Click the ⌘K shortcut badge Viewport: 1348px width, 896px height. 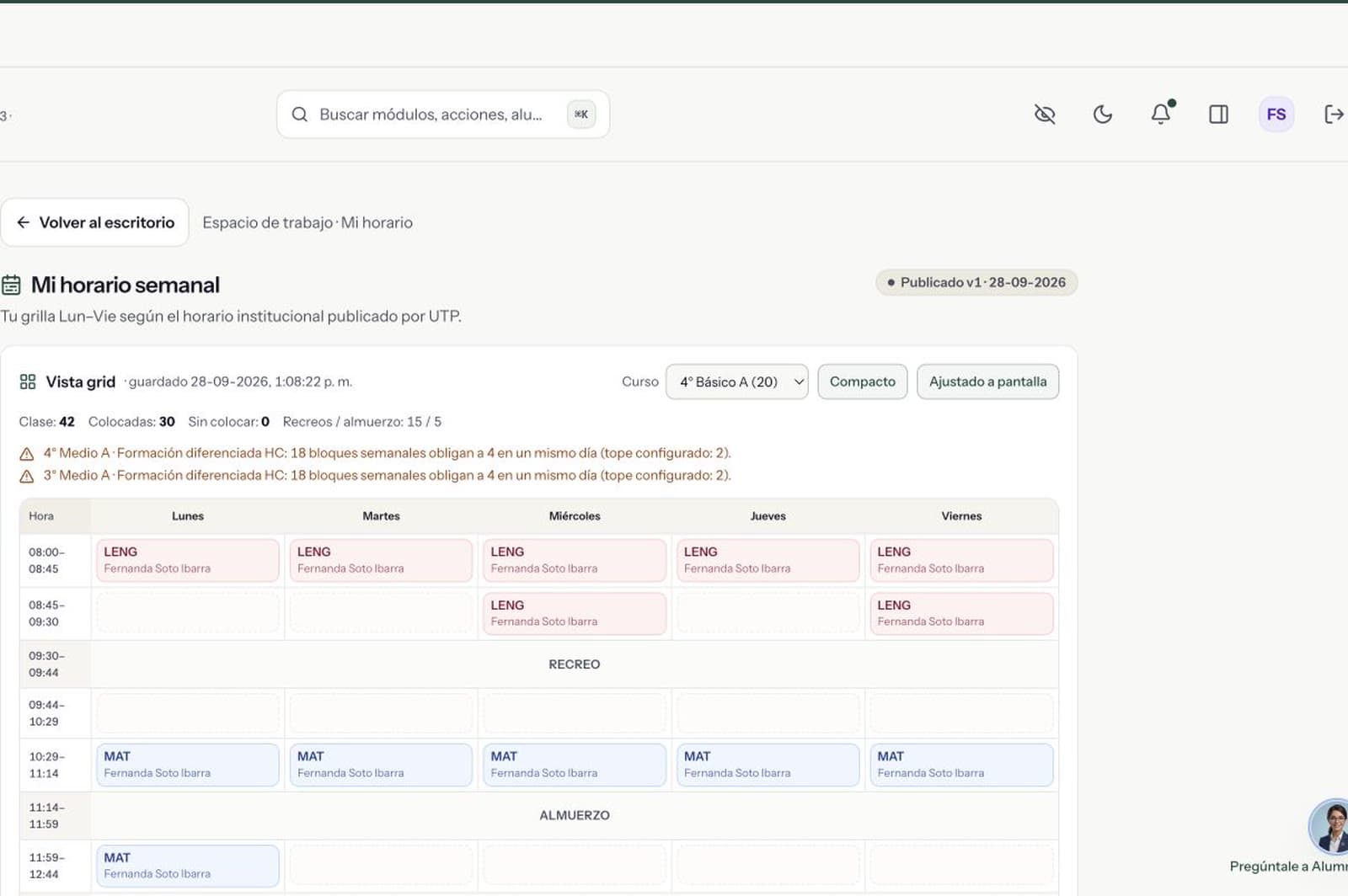click(581, 115)
